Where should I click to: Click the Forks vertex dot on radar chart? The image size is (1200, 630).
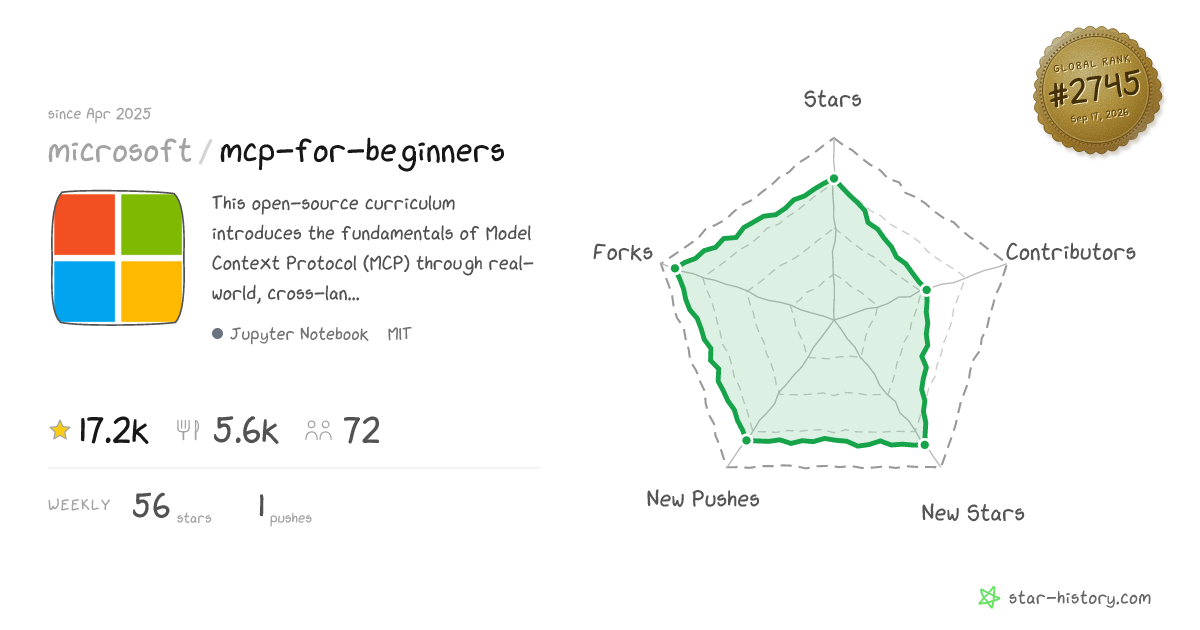[676, 268]
